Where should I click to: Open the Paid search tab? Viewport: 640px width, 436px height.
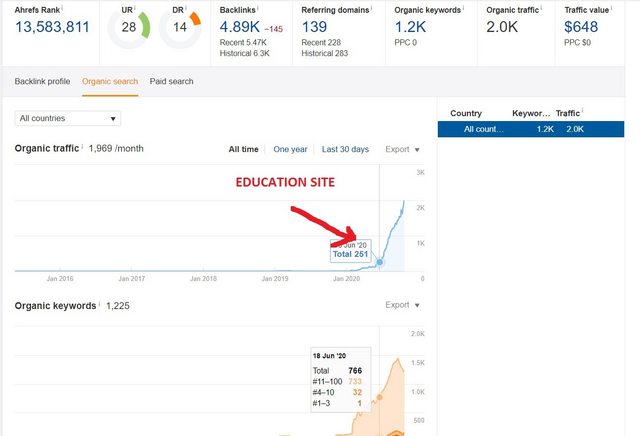click(x=171, y=81)
